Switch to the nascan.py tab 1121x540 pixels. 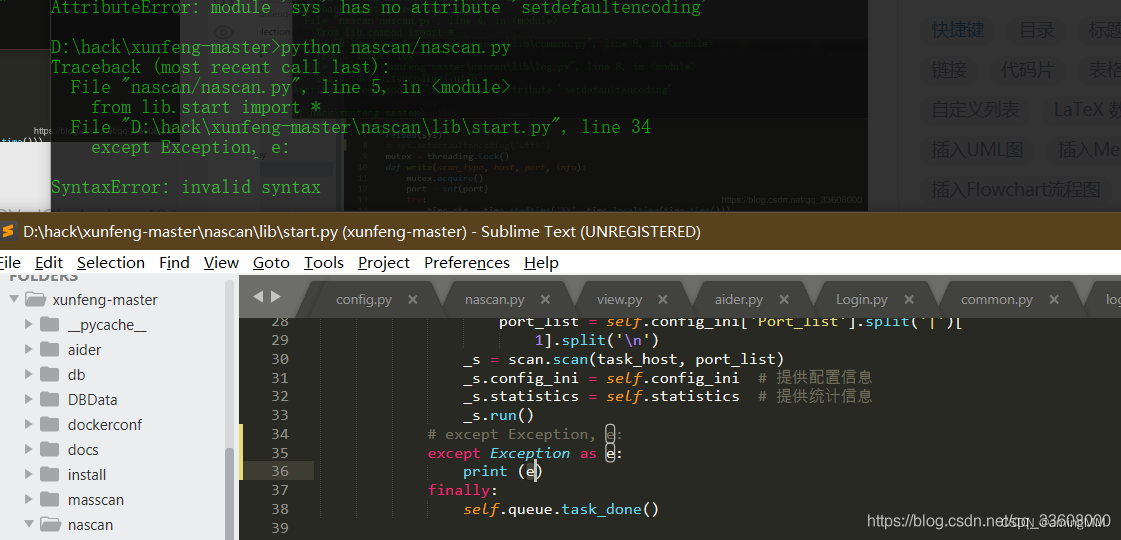[495, 300]
